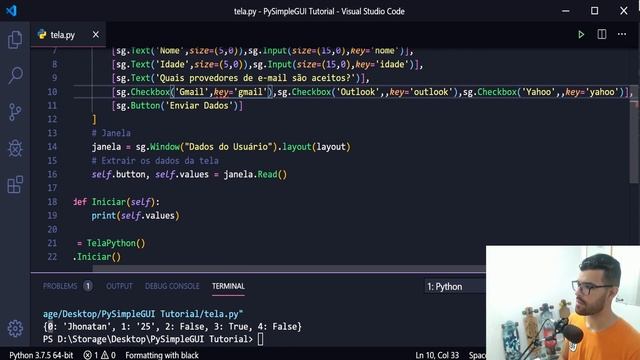Screen dimensions: 640x360
Task: Open the editor More Actions ellipsis menu
Action: 622,34
